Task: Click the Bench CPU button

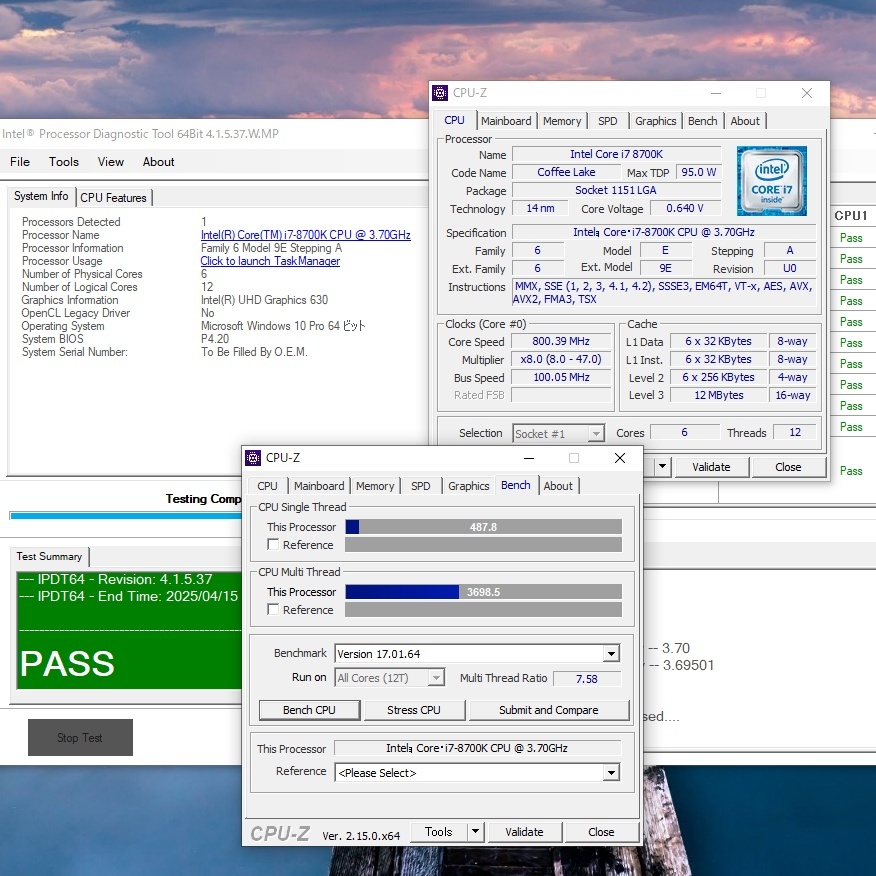Action: [x=309, y=710]
